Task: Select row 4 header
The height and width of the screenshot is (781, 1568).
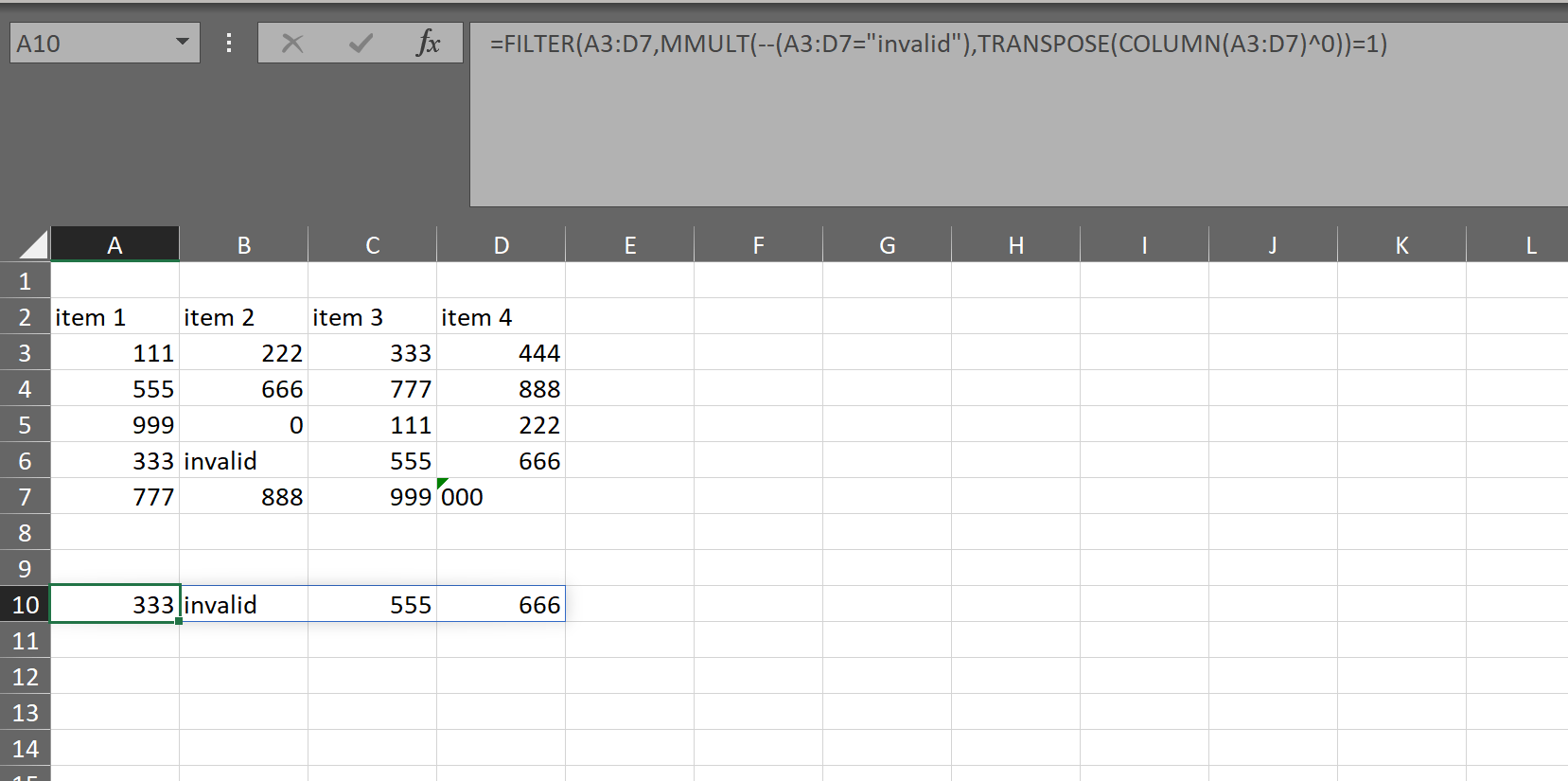Action: pos(25,388)
